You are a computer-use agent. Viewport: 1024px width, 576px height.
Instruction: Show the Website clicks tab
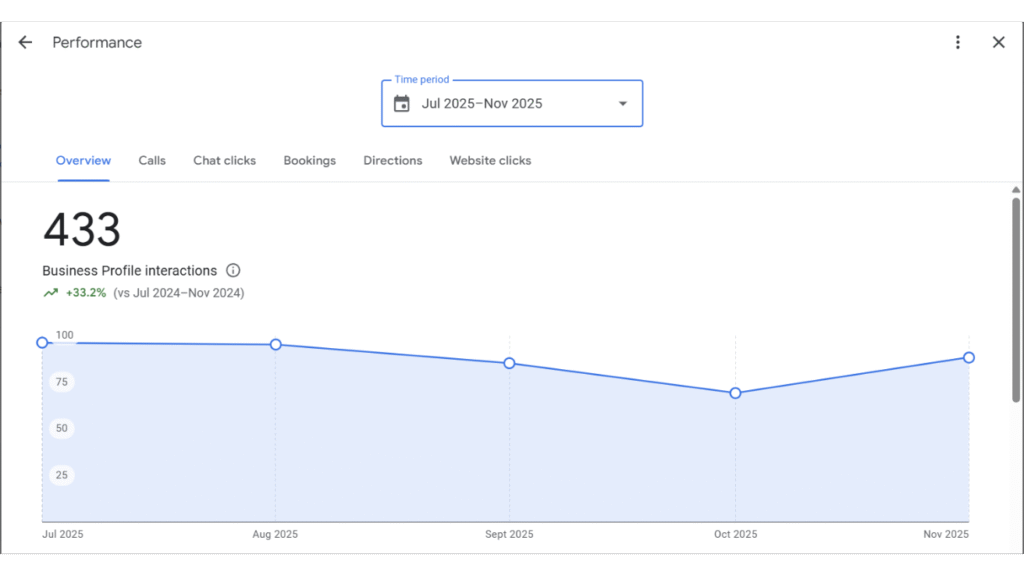tap(490, 161)
